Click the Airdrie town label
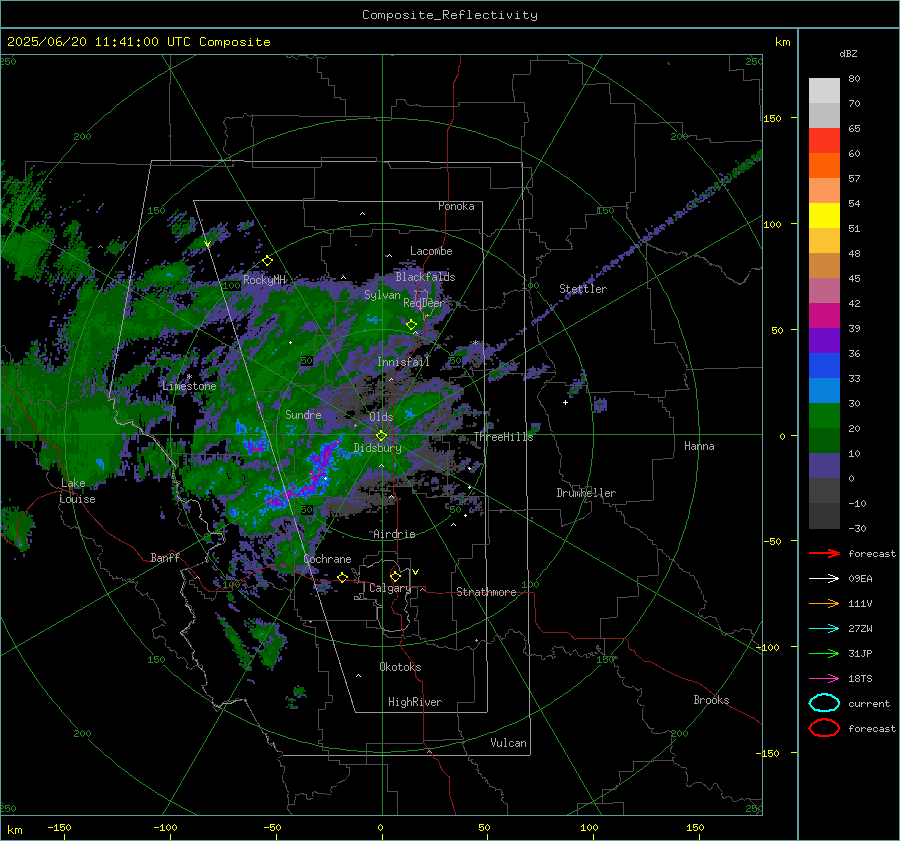 point(394,534)
